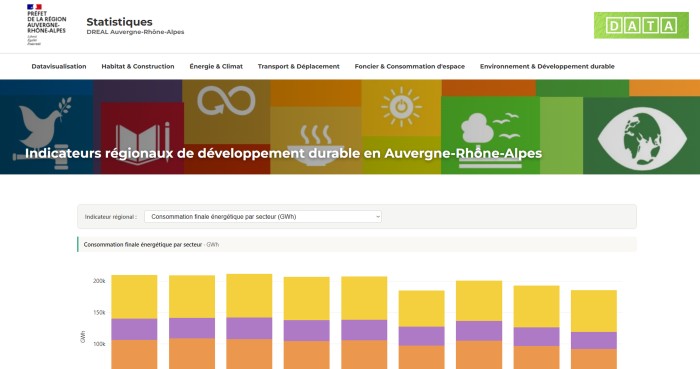Click the tree and birds icon
Screen dimensions: 700x369
point(490,140)
